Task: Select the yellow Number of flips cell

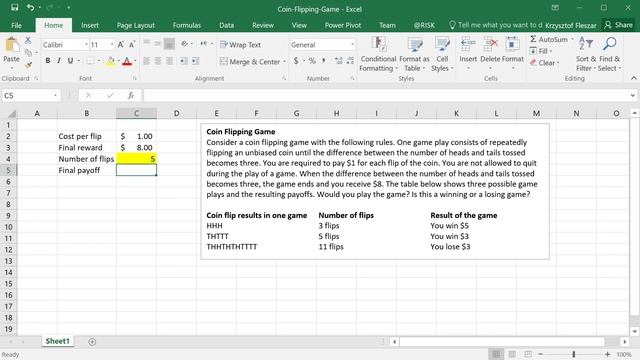Action: point(136,159)
